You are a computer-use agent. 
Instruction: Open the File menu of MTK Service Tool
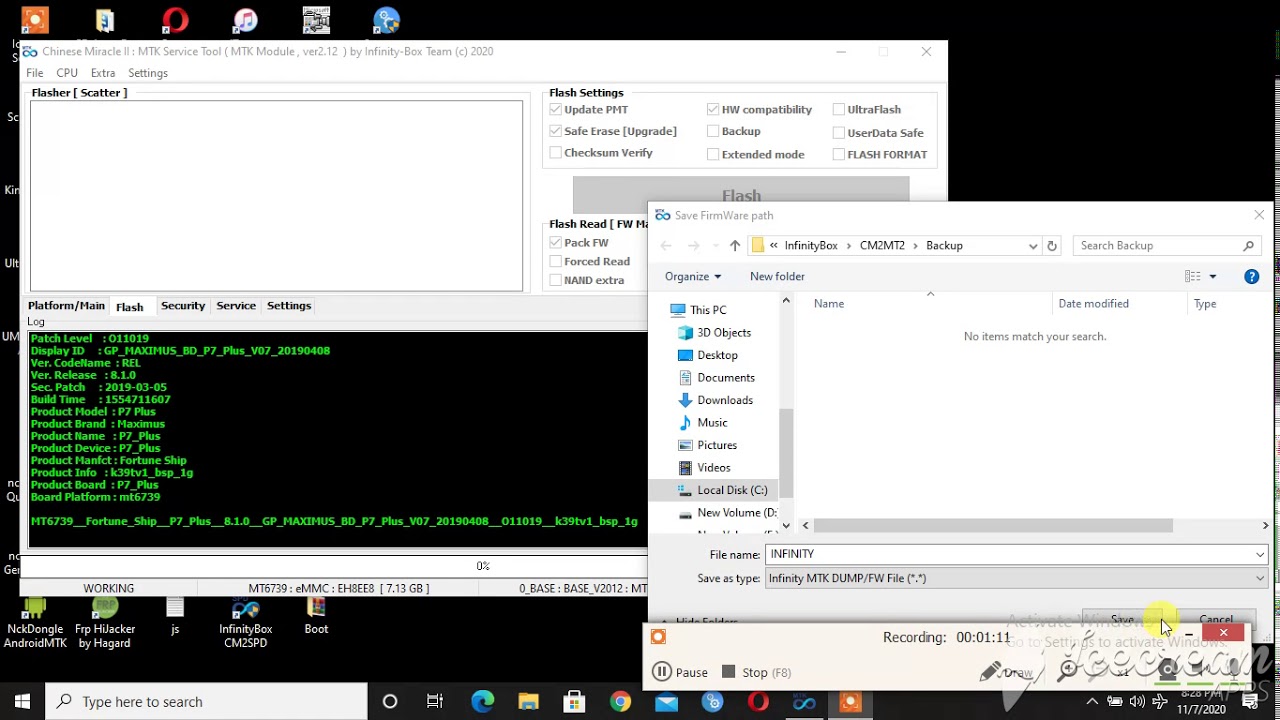(x=35, y=73)
